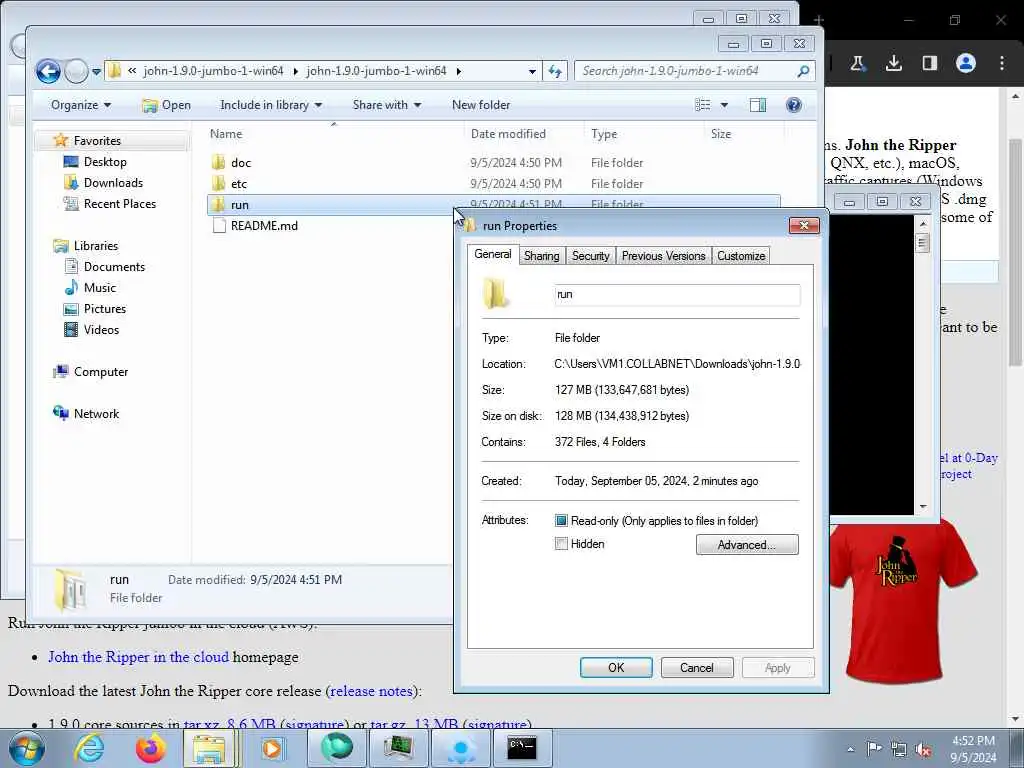Switch to the Sharing tab
Image resolution: width=1024 pixels, height=768 pixels.
[541, 256]
